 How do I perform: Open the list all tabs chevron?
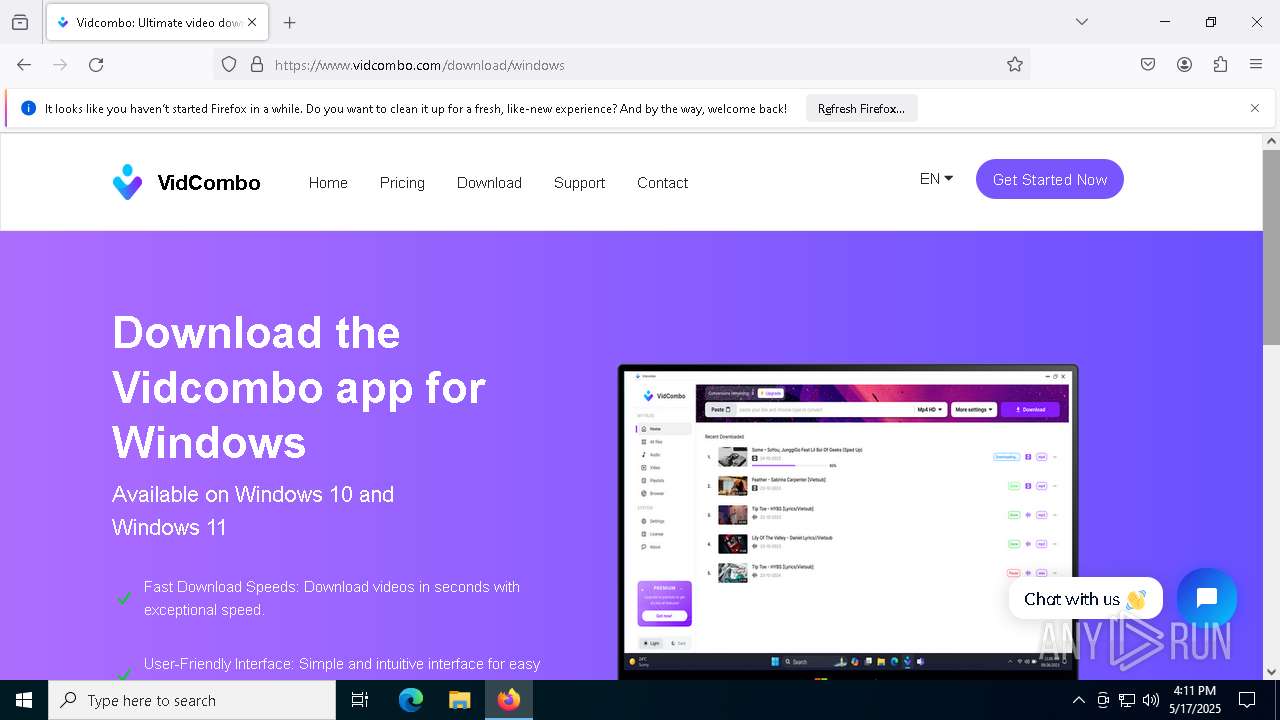click(x=1082, y=22)
